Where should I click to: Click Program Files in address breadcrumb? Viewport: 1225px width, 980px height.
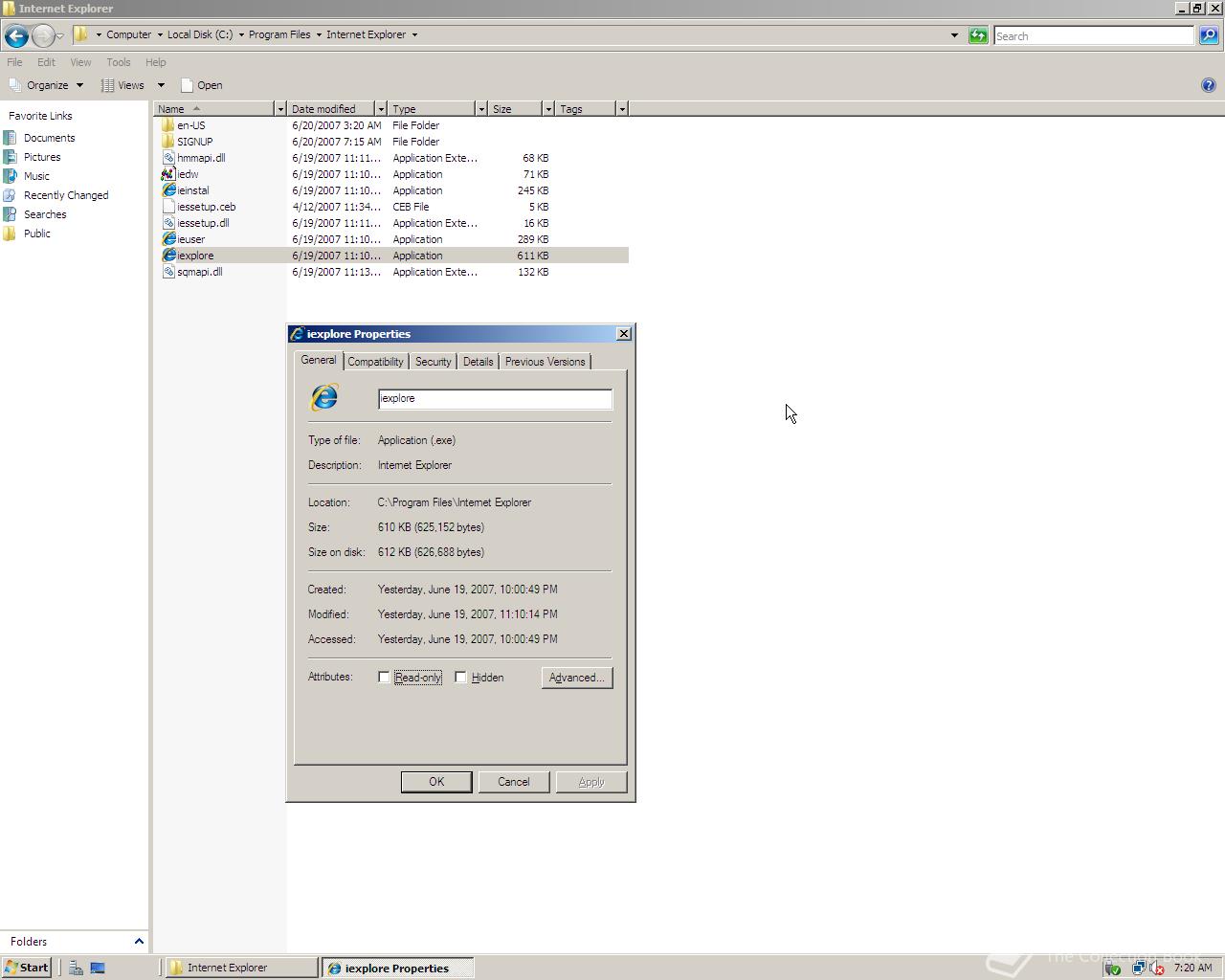coord(279,34)
